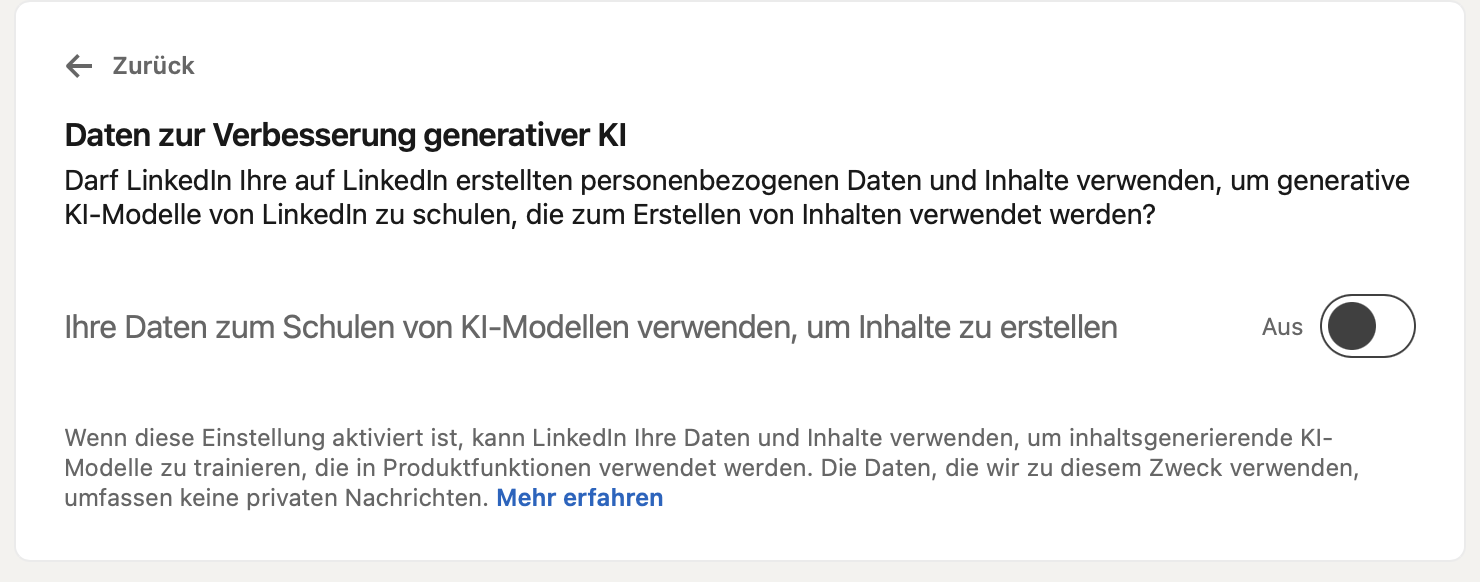Click the line starting "KI-Modelle von LinkedIn zu schulen"

pyautogui.click(x=609, y=215)
